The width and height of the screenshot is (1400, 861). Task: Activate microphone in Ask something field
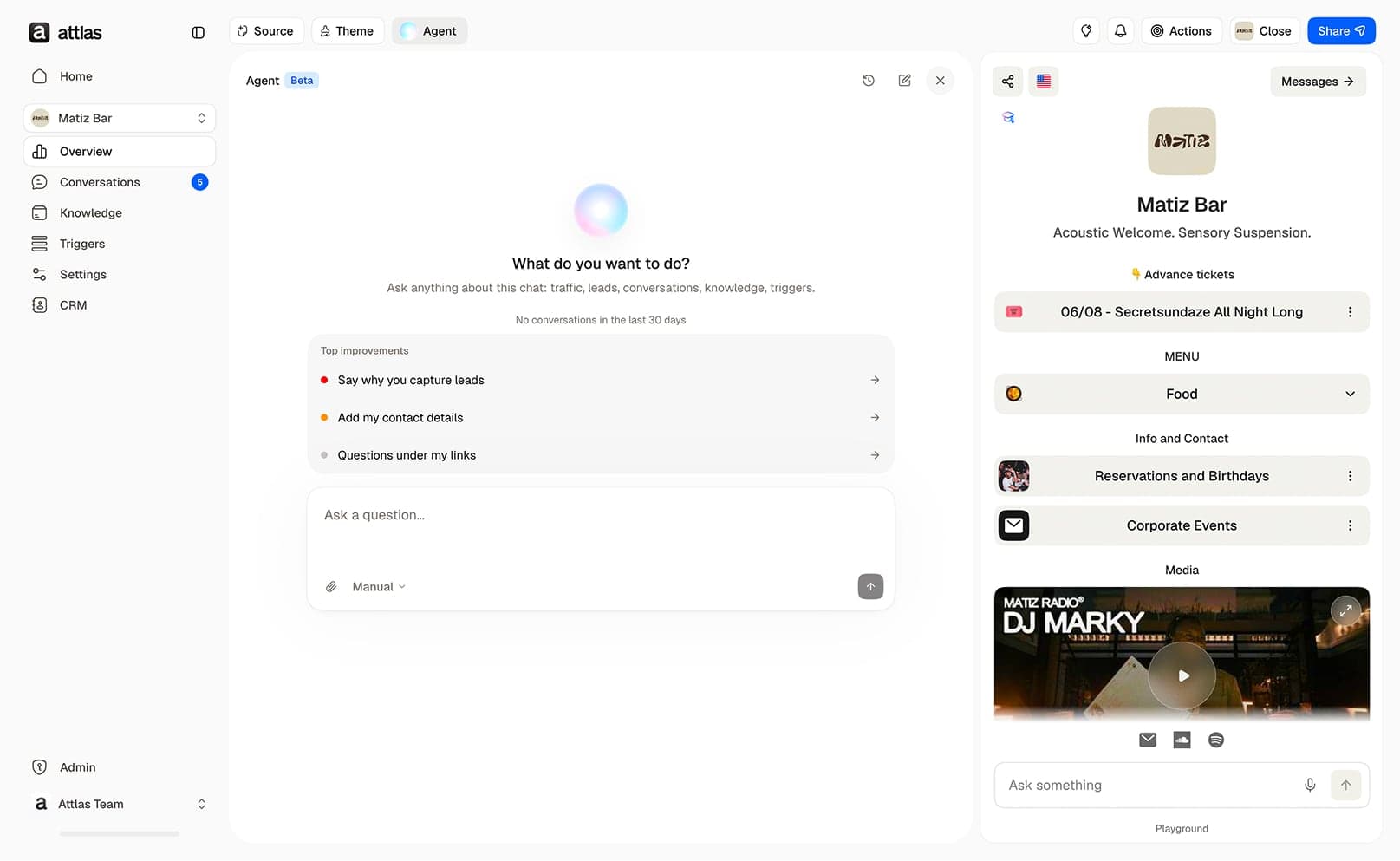click(1310, 785)
